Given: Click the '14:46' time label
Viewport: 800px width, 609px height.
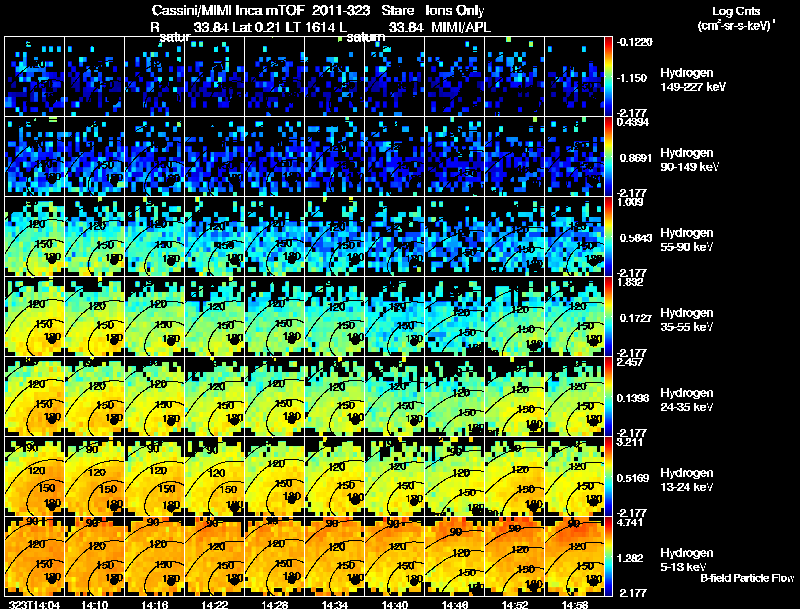Looking at the screenshot, I should coord(455,604).
